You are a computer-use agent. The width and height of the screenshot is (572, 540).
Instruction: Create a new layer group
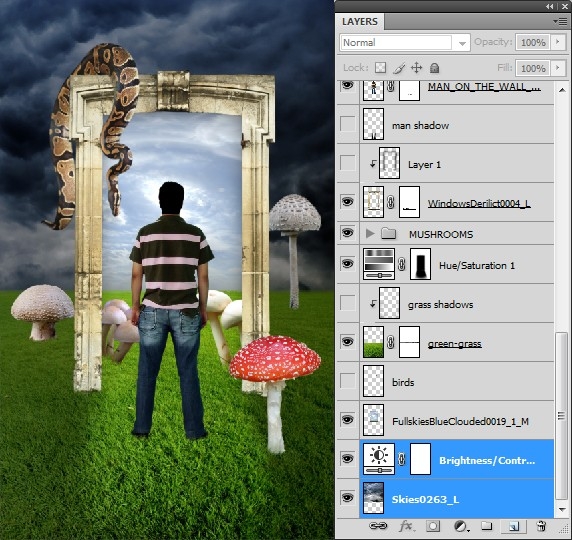click(x=486, y=525)
